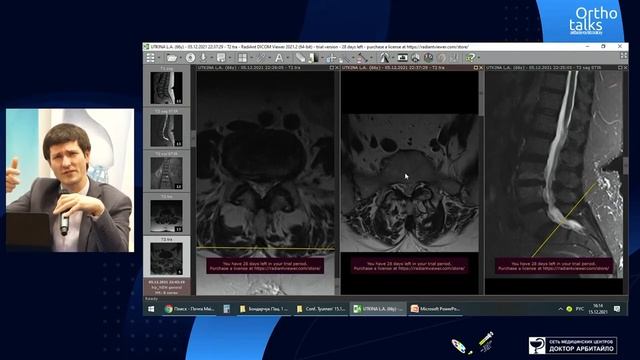Image resolution: width=640 pixels, height=360 pixels.
Task: Open dropdown arrow beside PACS download icon
Action: (x=212, y=58)
